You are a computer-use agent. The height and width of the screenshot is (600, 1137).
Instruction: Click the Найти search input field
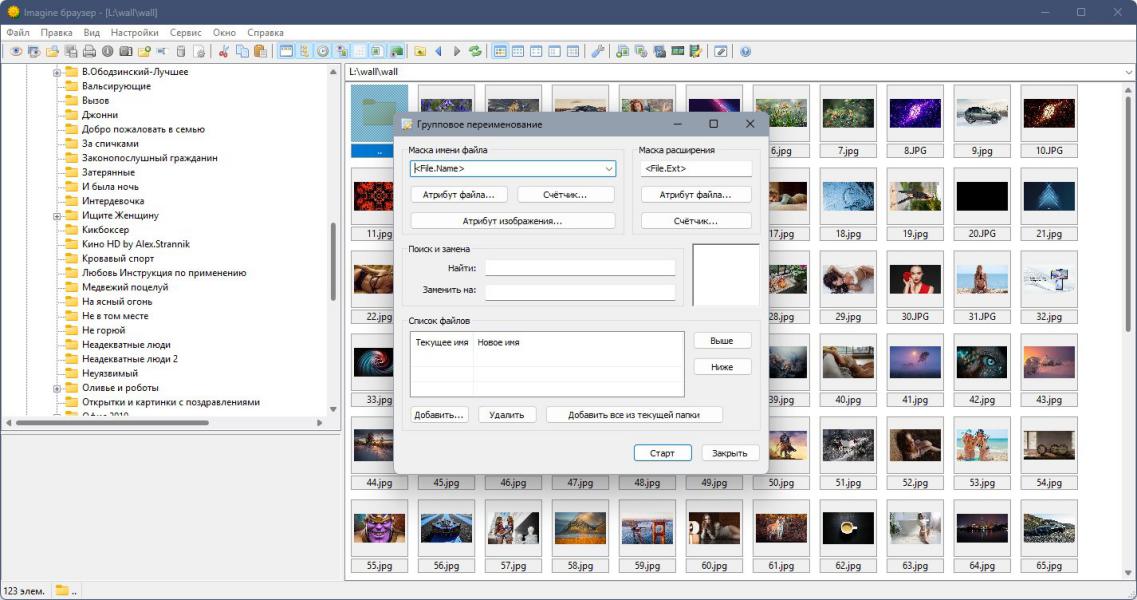(x=580, y=268)
